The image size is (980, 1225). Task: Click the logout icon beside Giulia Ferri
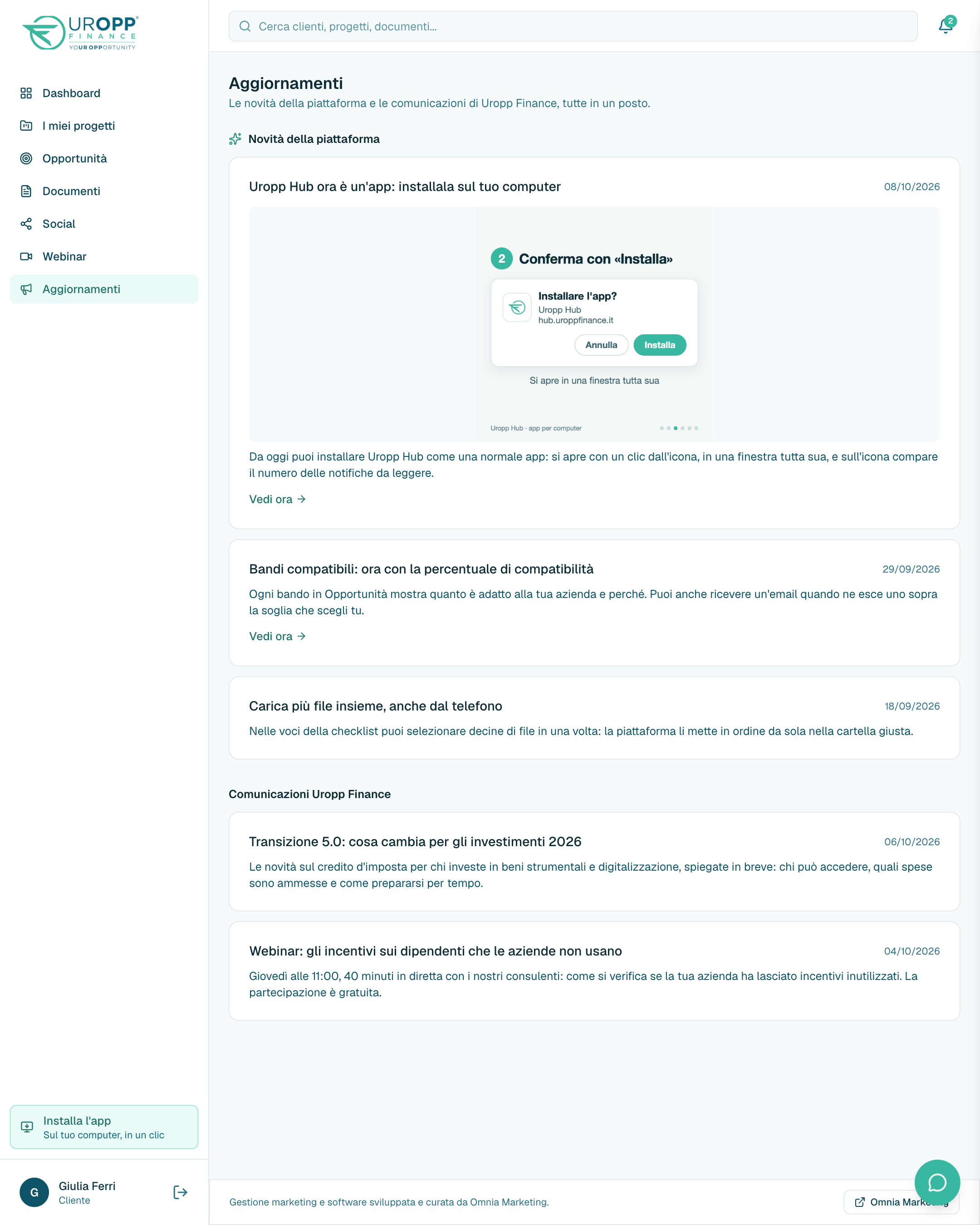180,1192
